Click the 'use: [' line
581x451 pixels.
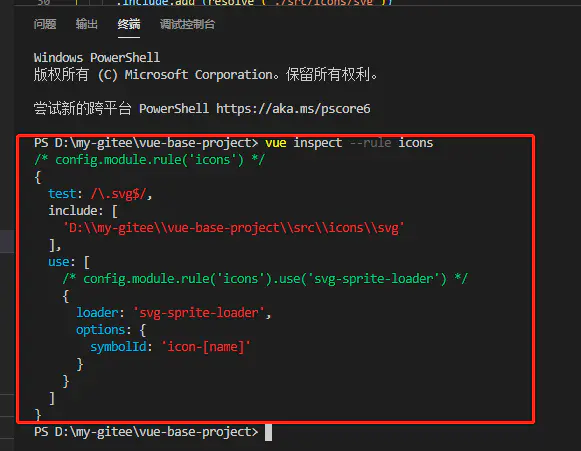point(69,262)
